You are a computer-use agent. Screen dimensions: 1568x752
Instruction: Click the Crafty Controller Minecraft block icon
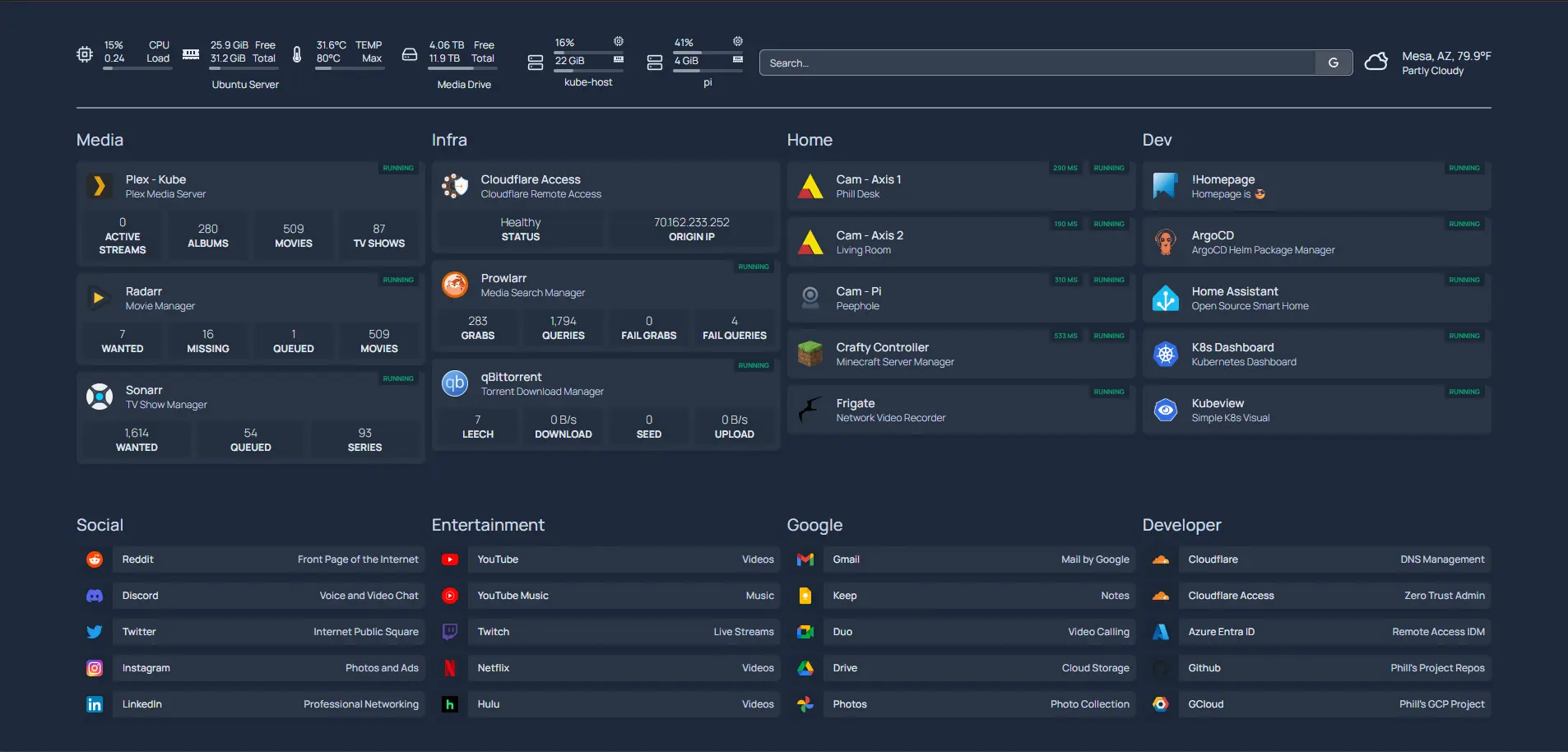[810, 354]
